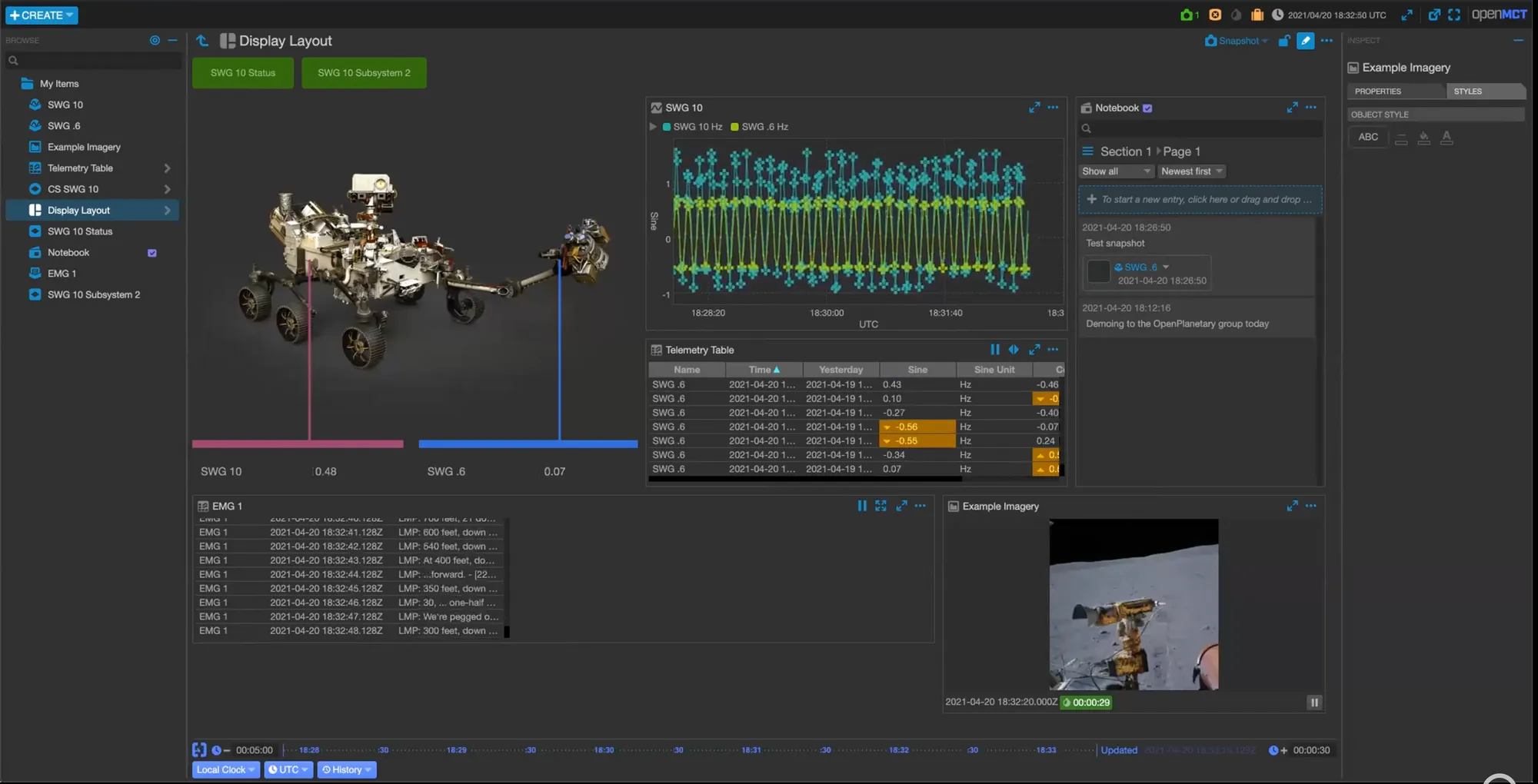1538x784 pixels.
Task: Click the EMG 1 expand columns icon
Action: (x=881, y=506)
